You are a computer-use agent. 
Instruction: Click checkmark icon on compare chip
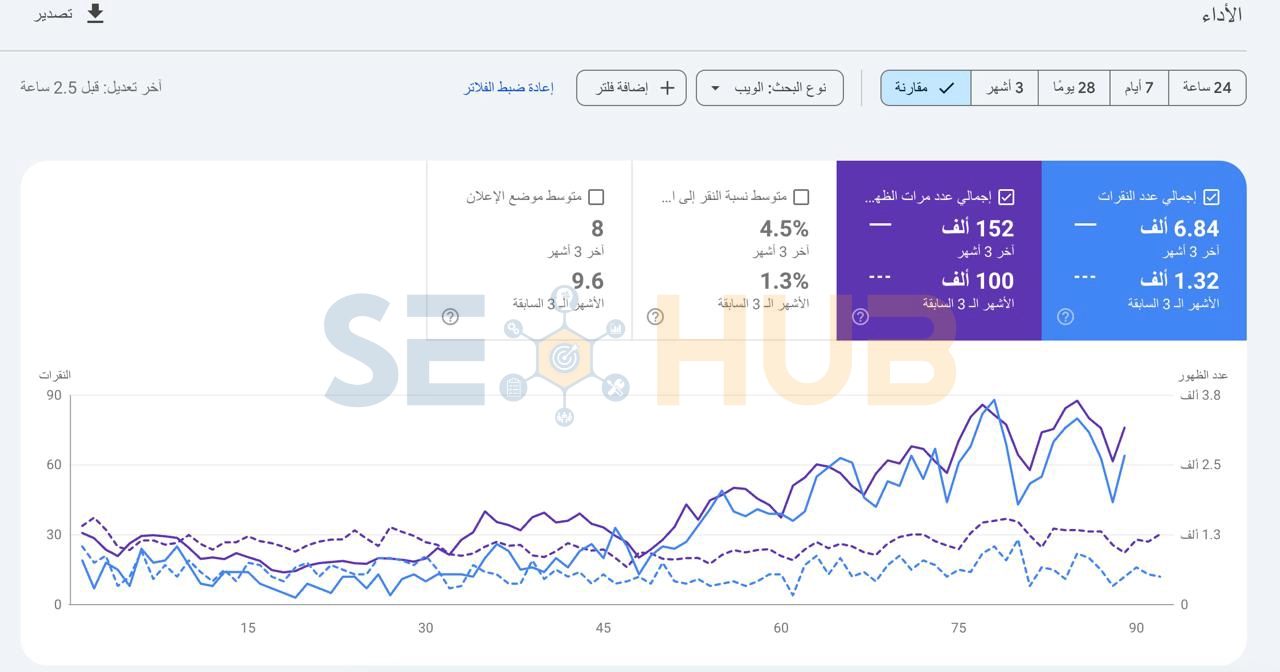tap(946, 88)
